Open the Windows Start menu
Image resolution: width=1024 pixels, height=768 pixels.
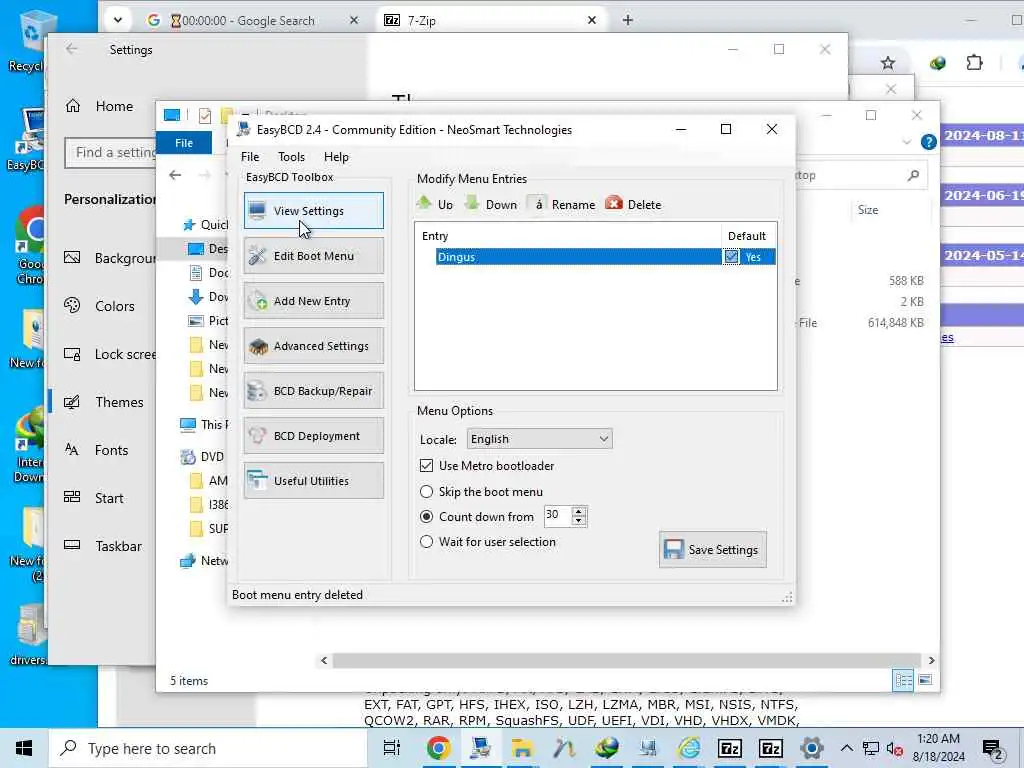tap(24, 748)
